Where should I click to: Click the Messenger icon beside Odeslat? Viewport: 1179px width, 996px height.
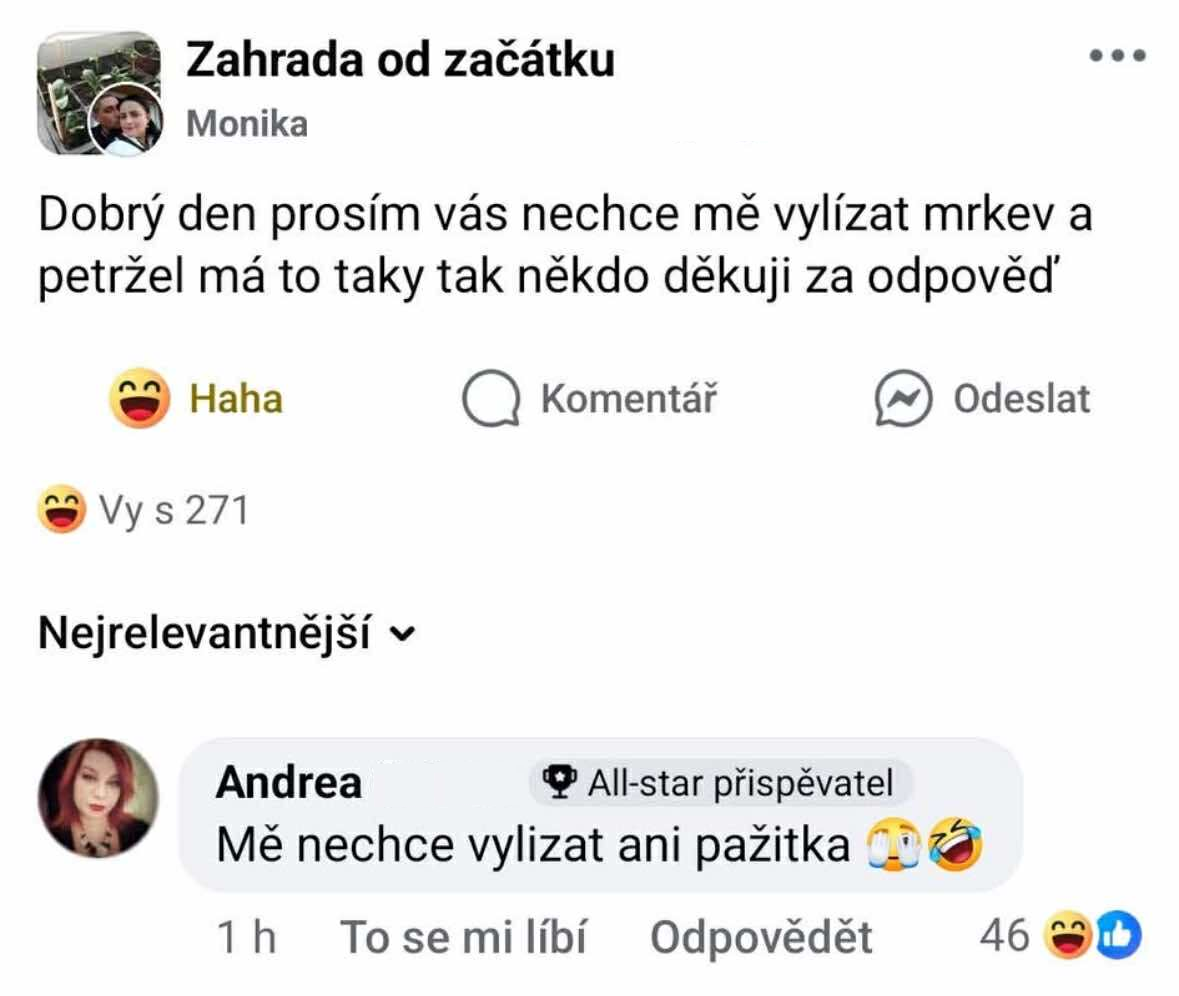pos(904,400)
